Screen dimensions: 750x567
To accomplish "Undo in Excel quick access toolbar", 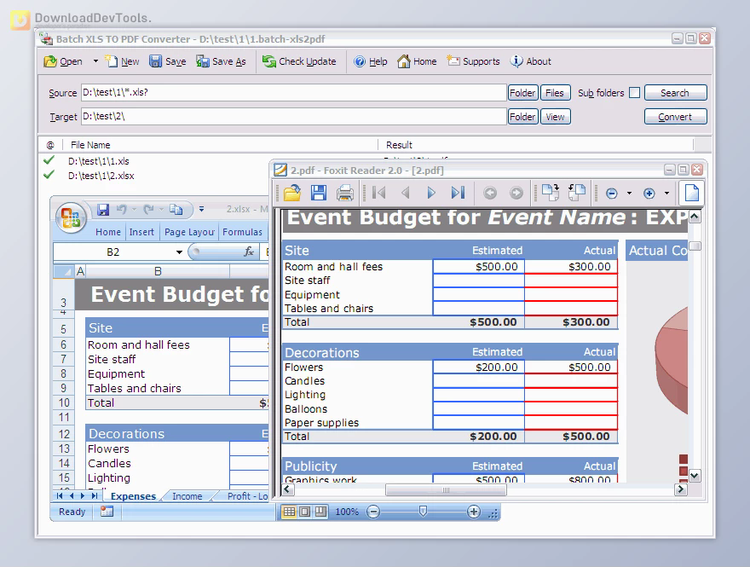I will coord(121,210).
